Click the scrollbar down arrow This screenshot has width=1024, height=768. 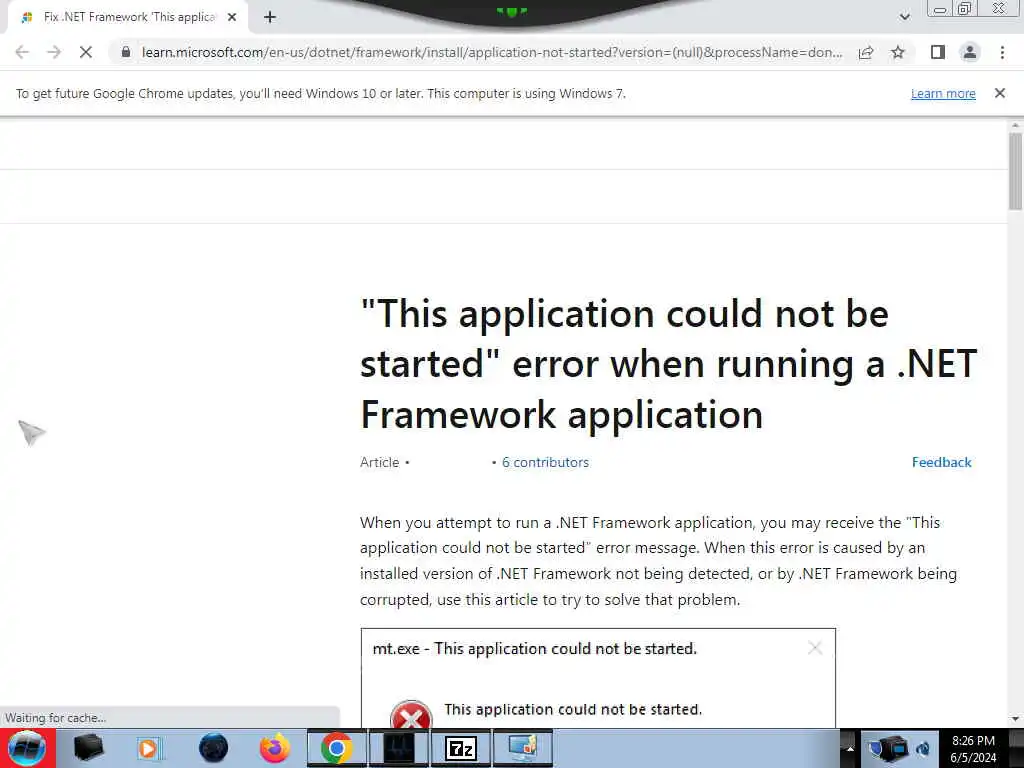pyautogui.click(x=1015, y=719)
